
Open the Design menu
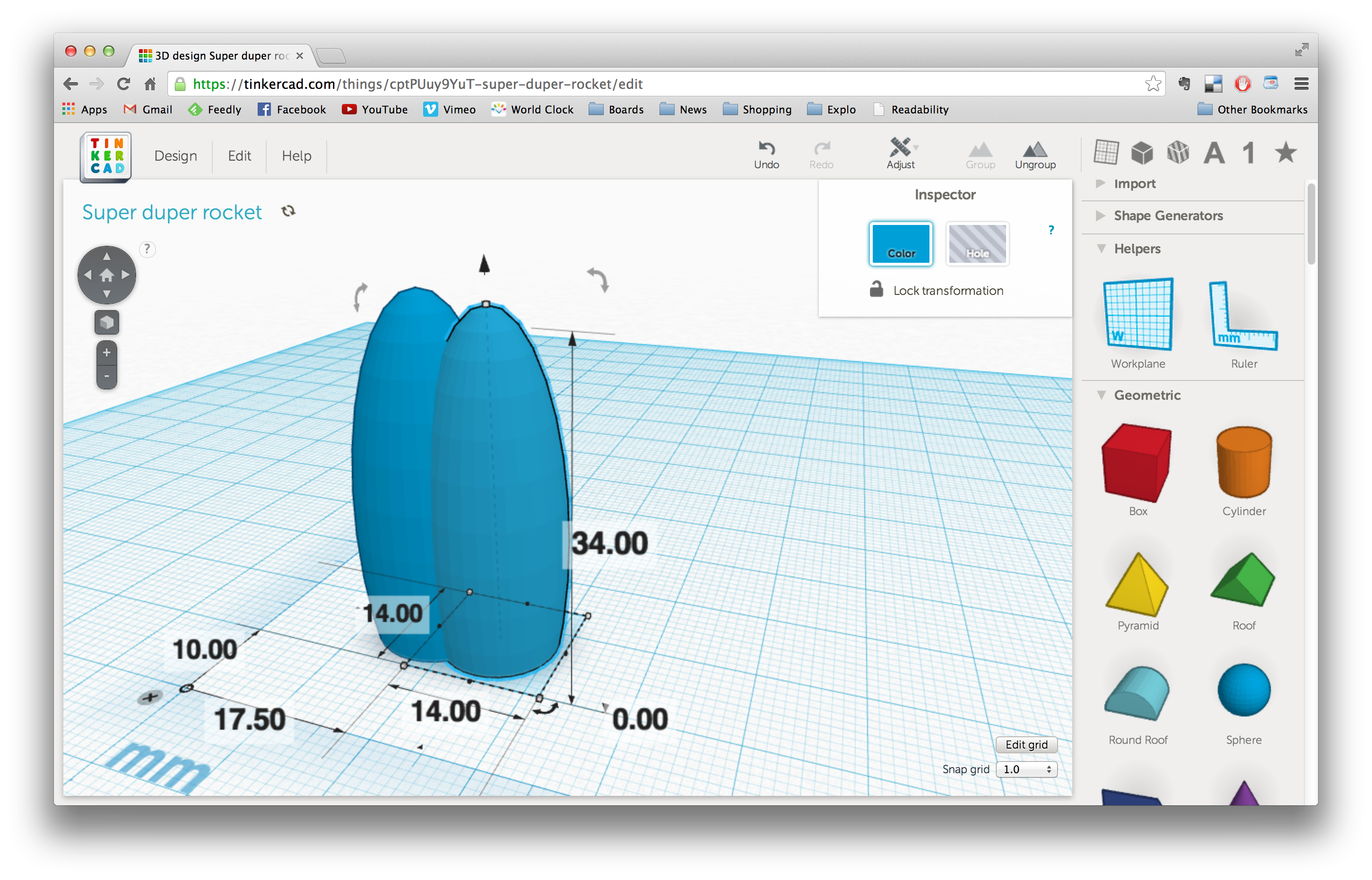175,156
